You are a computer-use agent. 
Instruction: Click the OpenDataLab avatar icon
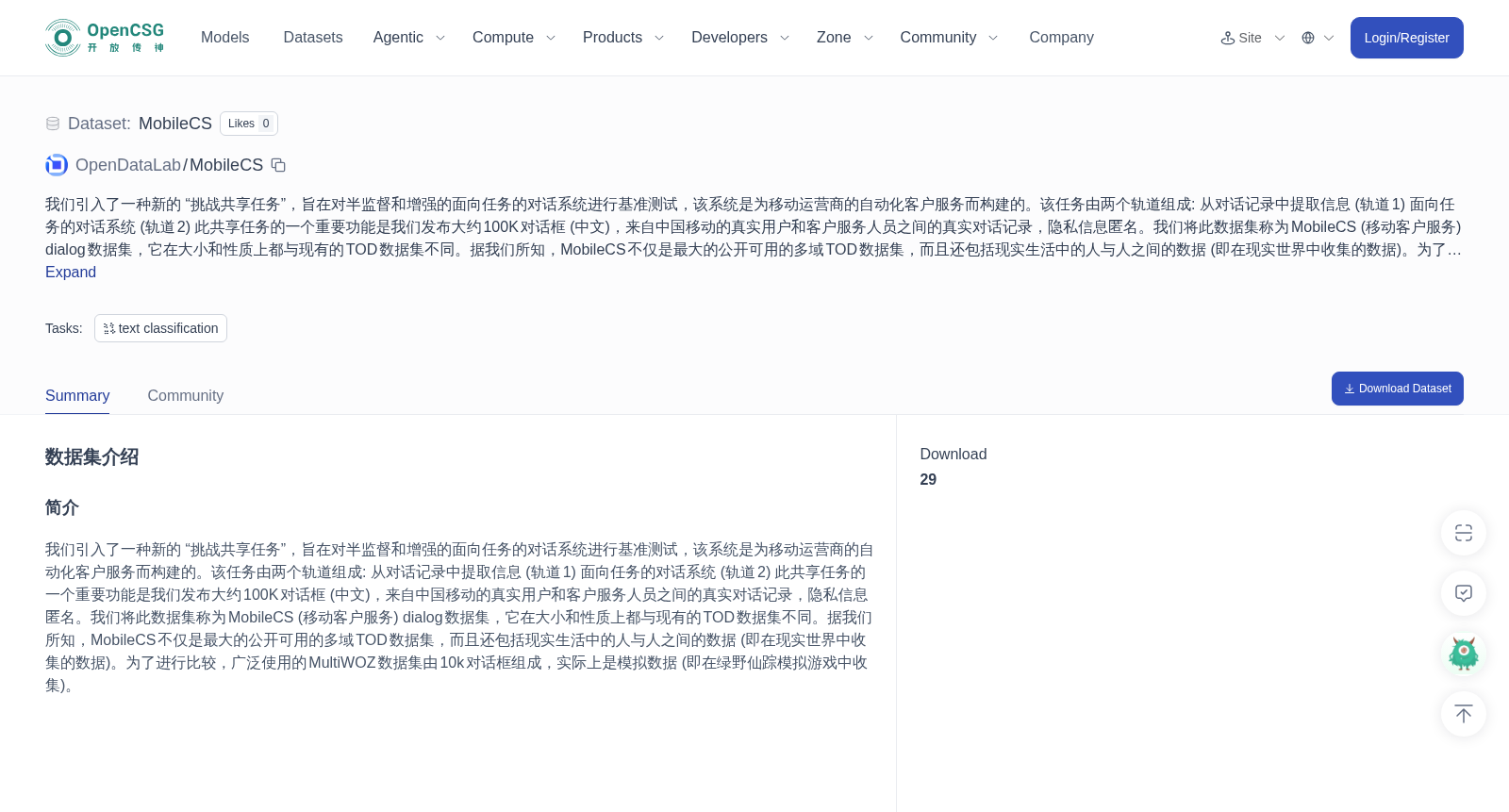(x=57, y=165)
